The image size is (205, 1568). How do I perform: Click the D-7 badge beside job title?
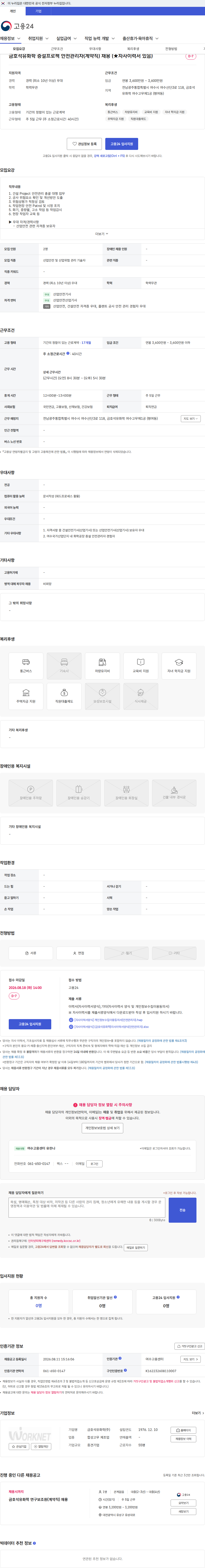190,56
